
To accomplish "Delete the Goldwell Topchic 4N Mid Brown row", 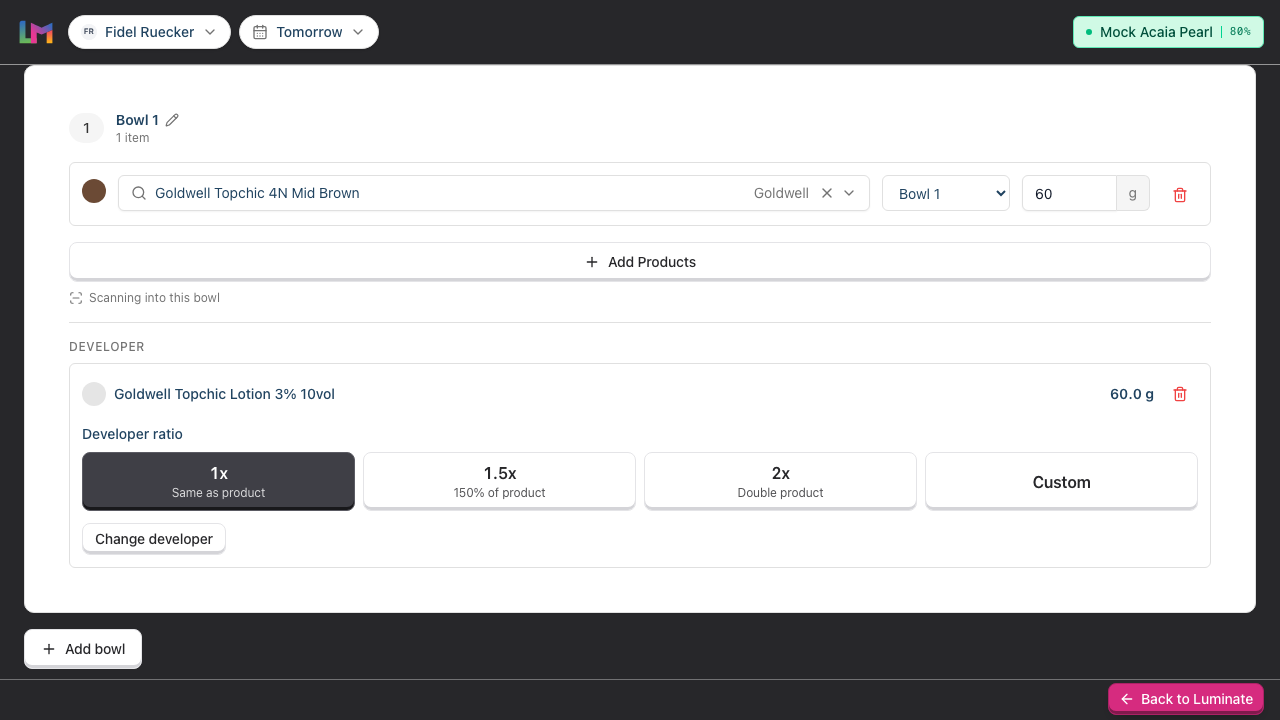I will click(1180, 194).
